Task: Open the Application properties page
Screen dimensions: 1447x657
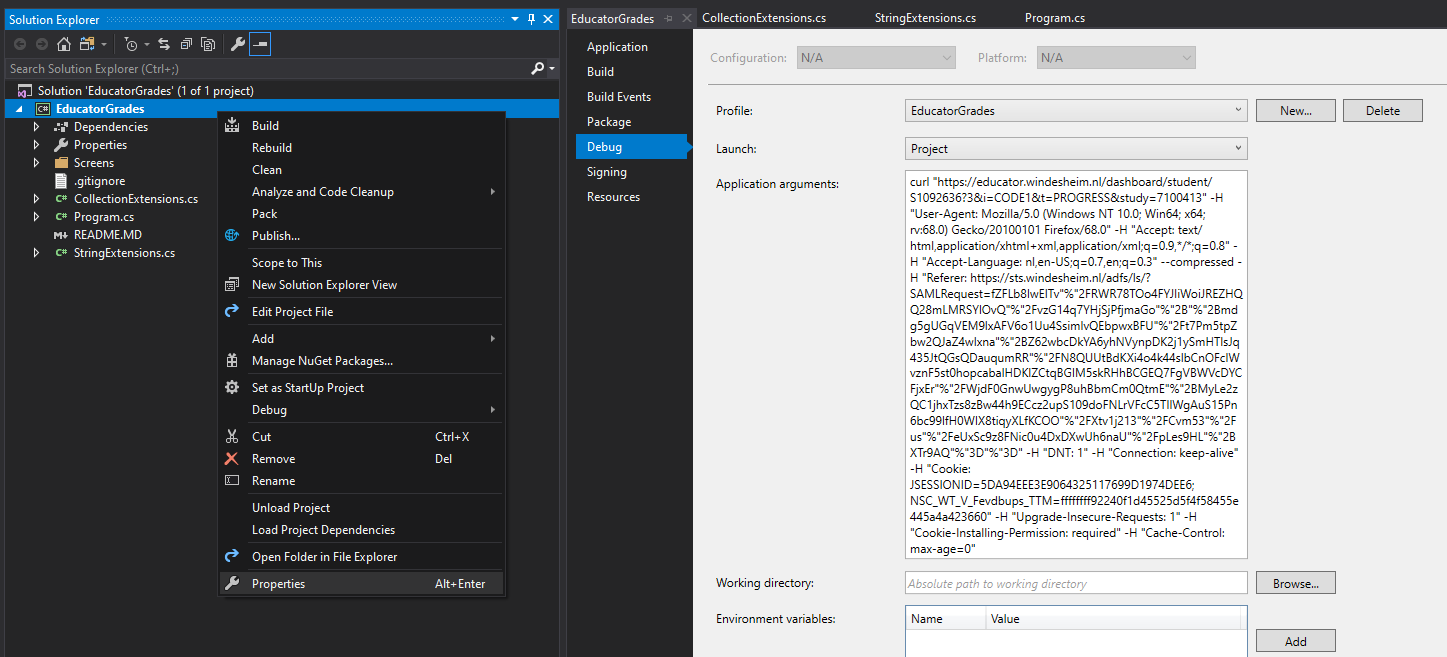Action: (617, 47)
